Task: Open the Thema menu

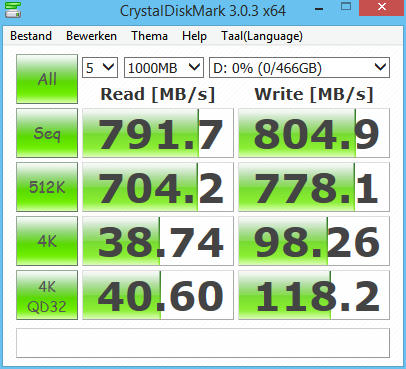Action: pos(149,36)
